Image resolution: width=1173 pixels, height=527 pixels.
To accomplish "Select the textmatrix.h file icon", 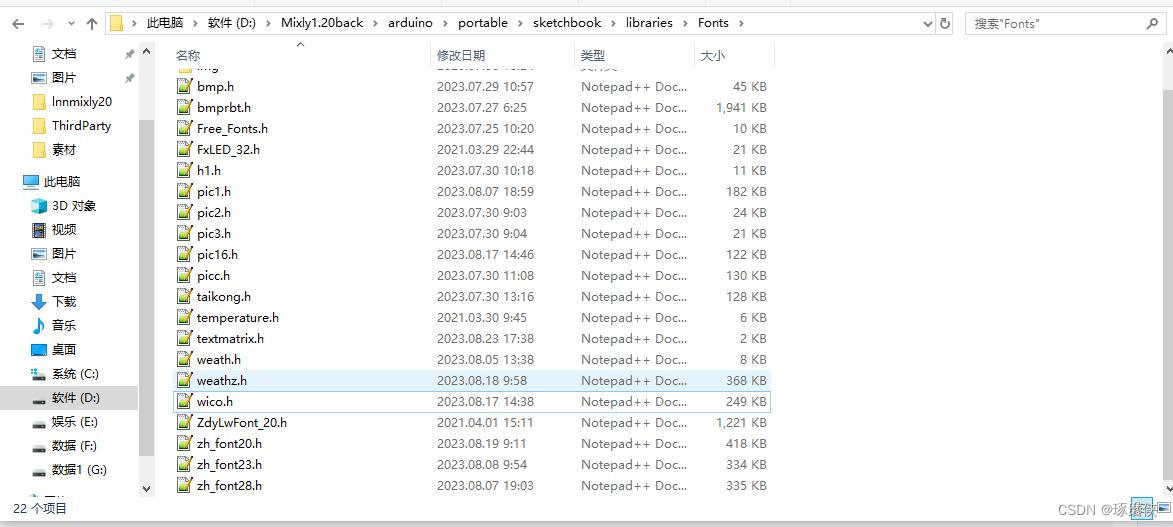I will [x=184, y=338].
